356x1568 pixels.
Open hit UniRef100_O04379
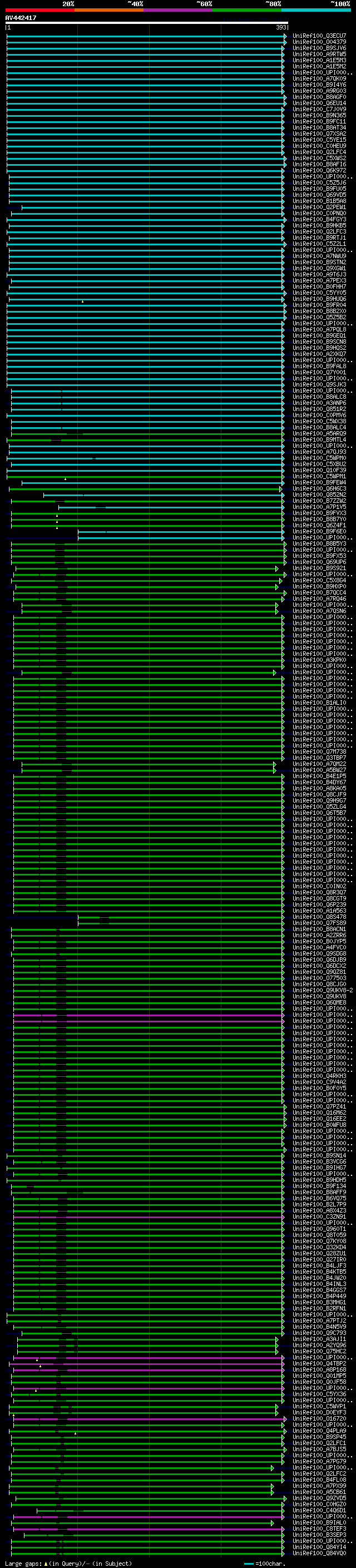pos(319,42)
